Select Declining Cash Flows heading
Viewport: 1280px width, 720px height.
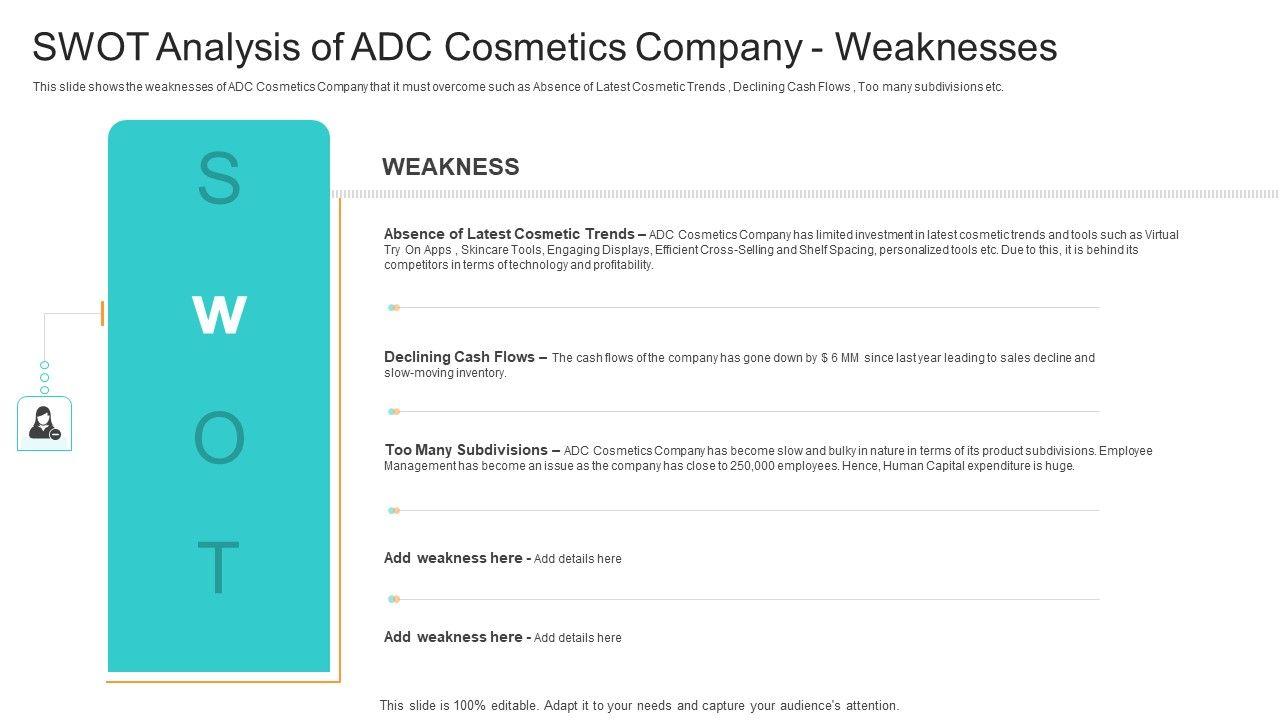point(465,357)
